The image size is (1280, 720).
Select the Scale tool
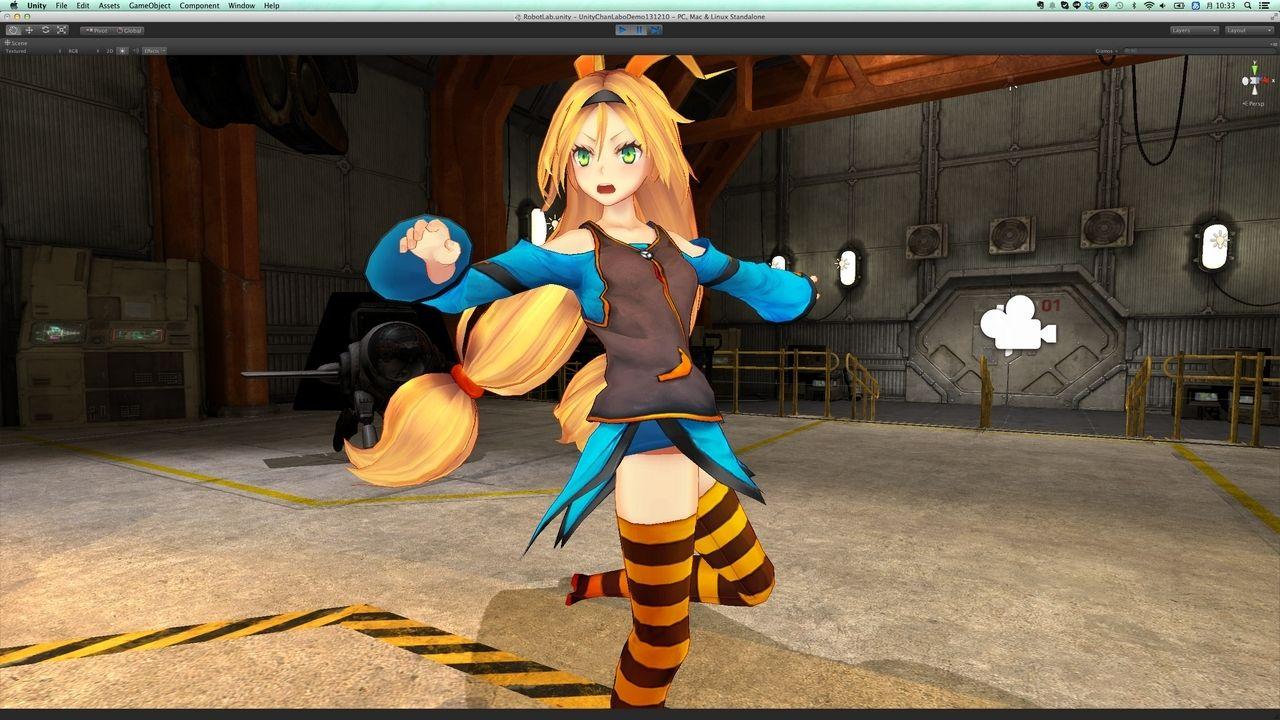[x=61, y=30]
